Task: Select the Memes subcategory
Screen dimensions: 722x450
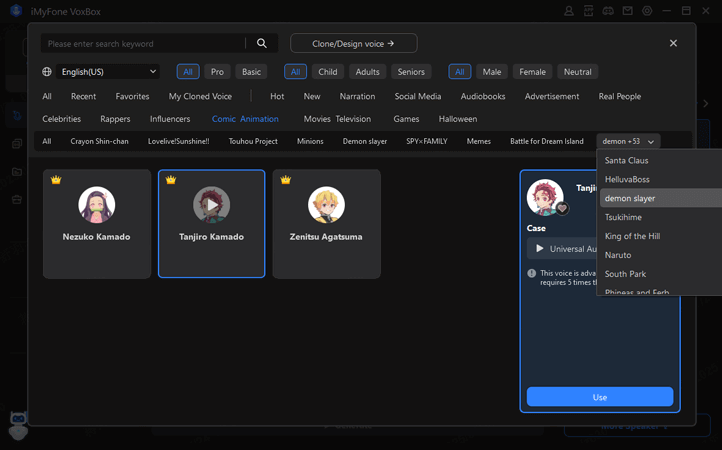Action: click(478, 141)
